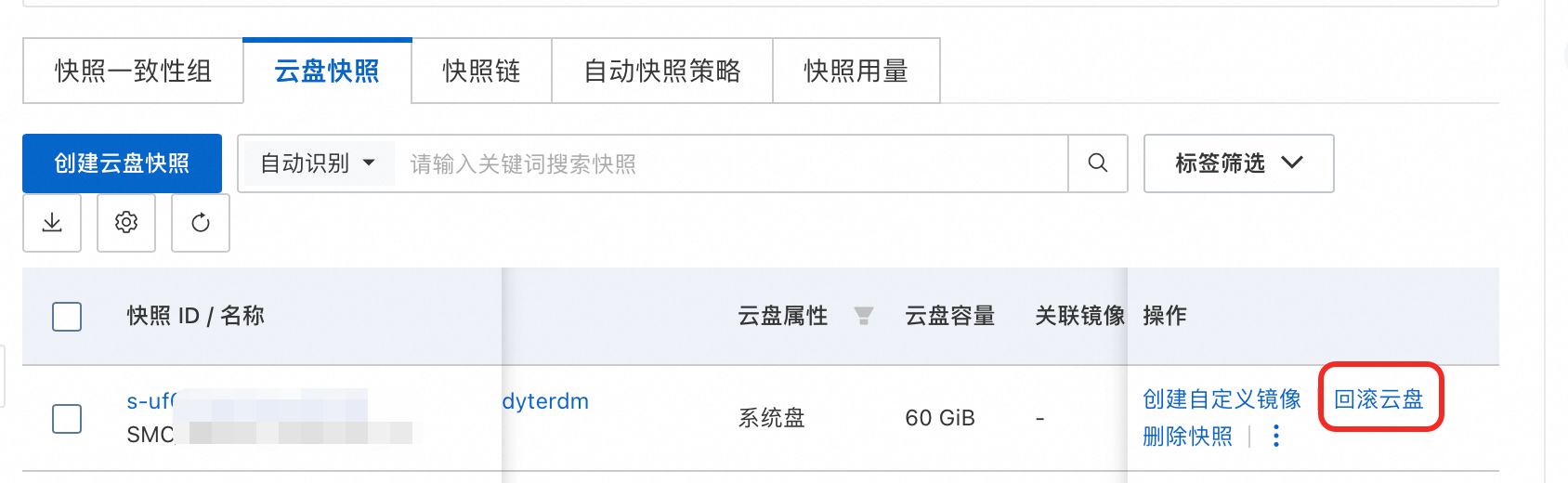
Task: Click the 创建云盘快照 button
Action: [122, 163]
